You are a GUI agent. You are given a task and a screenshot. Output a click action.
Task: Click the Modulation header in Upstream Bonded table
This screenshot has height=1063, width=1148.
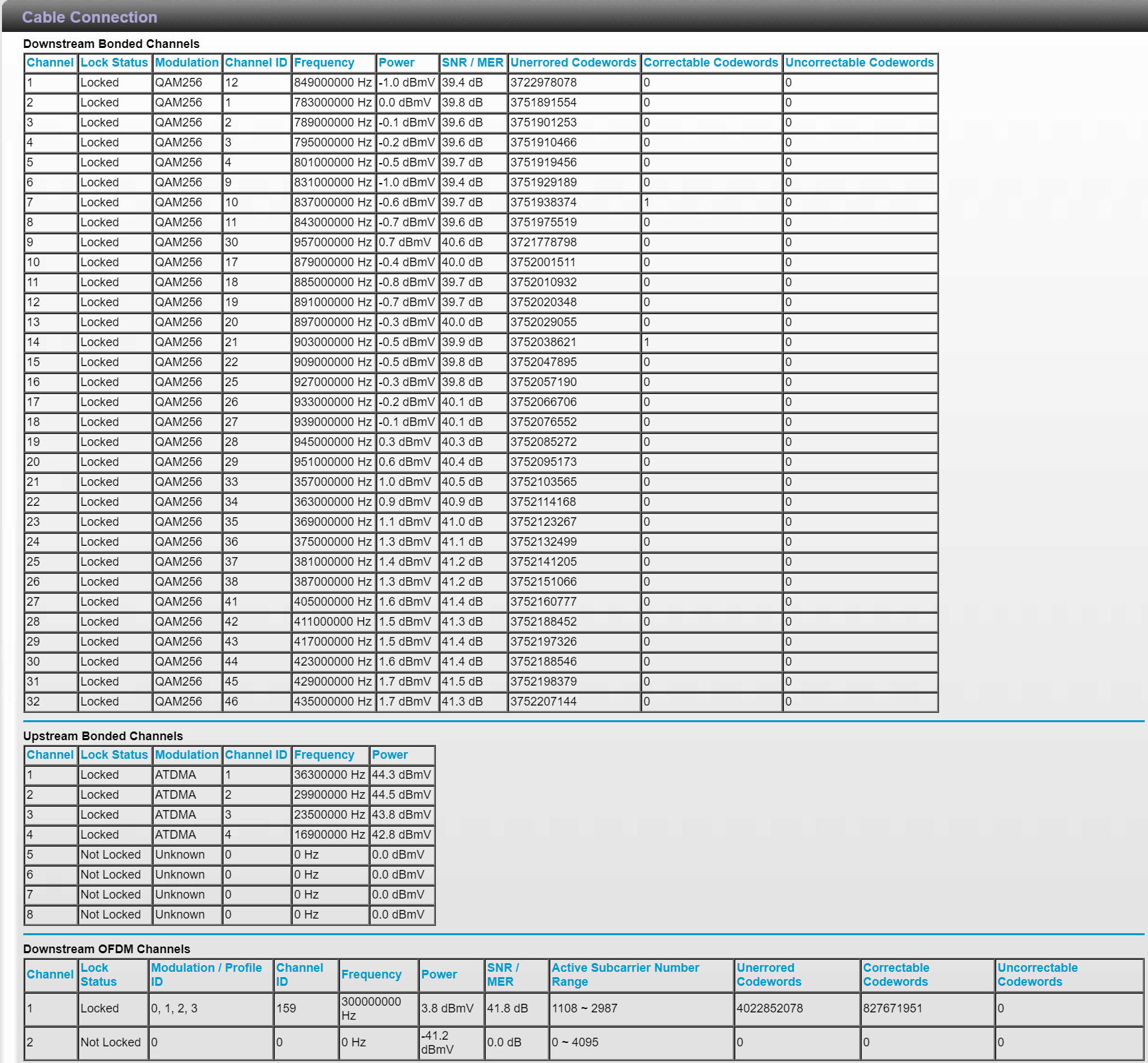186,755
